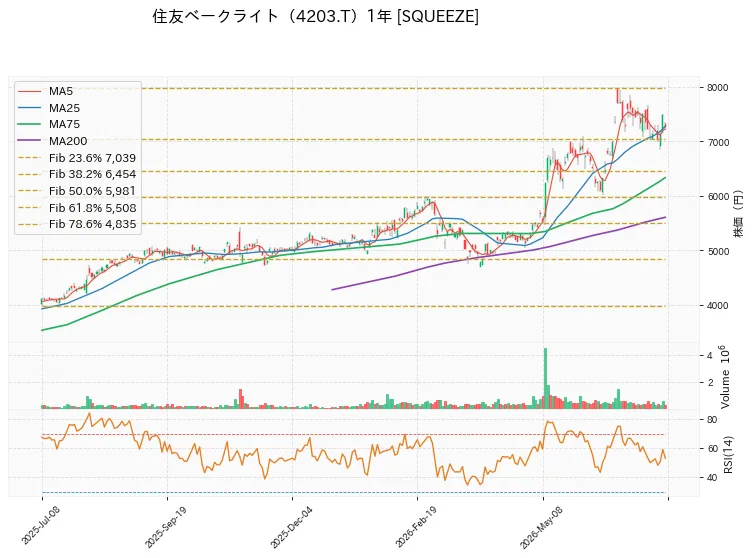Click the Volume axis title

click(x=725, y=377)
